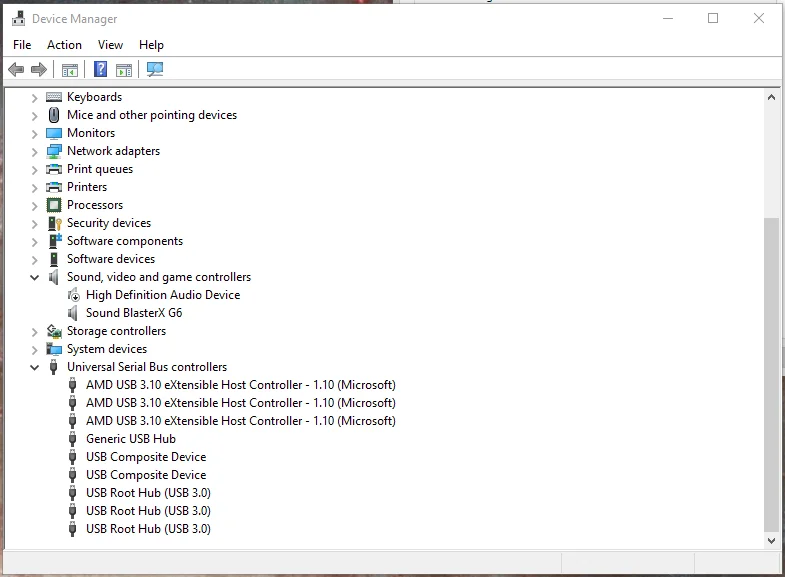The width and height of the screenshot is (785, 577).
Task: Collapse Universal Serial Bus controllers
Action: click(x=34, y=367)
